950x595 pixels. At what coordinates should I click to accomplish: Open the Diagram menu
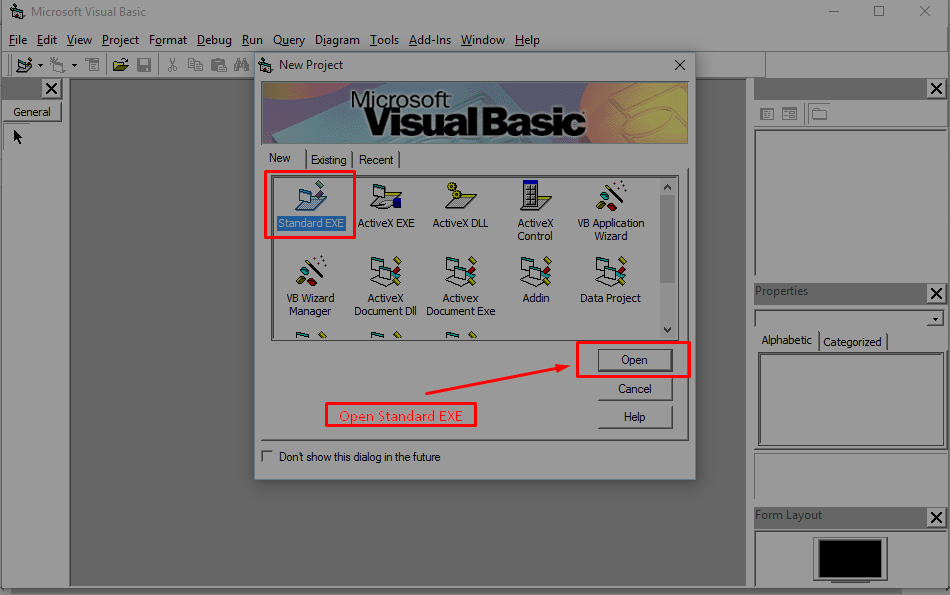(x=337, y=40)
